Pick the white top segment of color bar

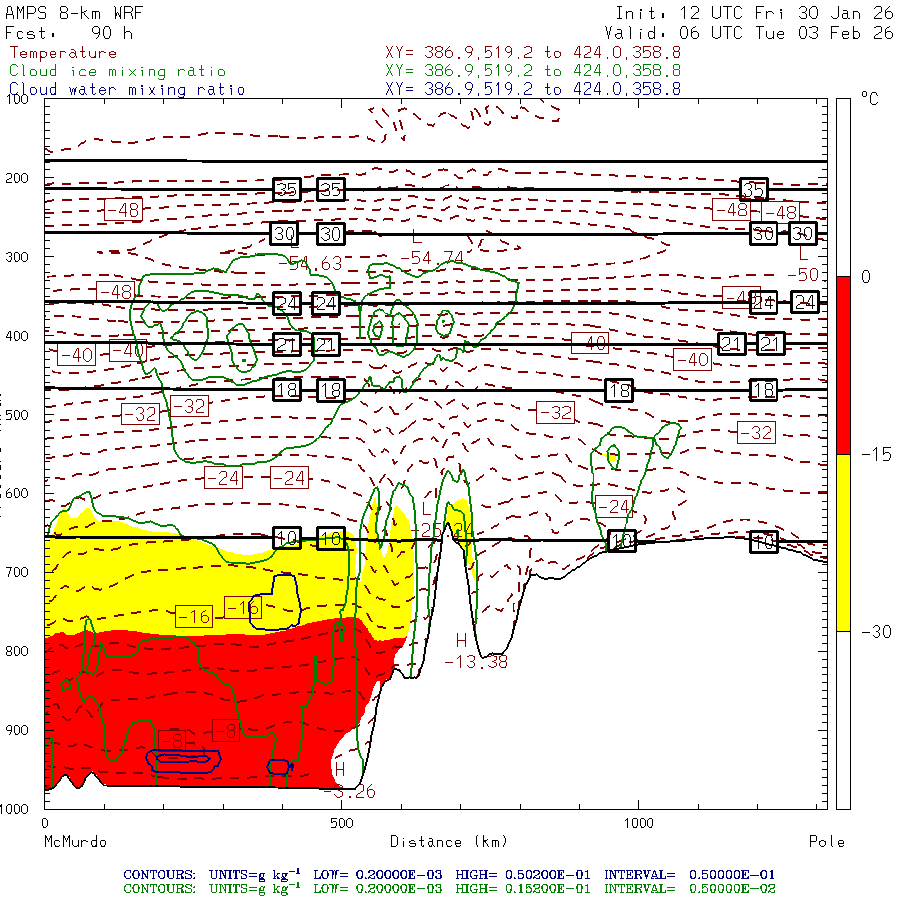[x=843, y=188]
